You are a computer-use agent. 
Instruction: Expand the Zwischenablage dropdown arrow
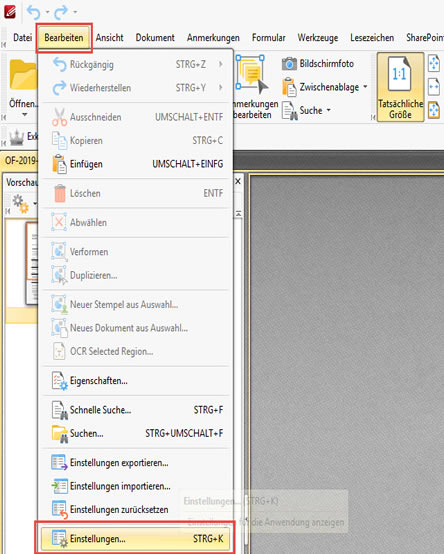tap(365, 87)
